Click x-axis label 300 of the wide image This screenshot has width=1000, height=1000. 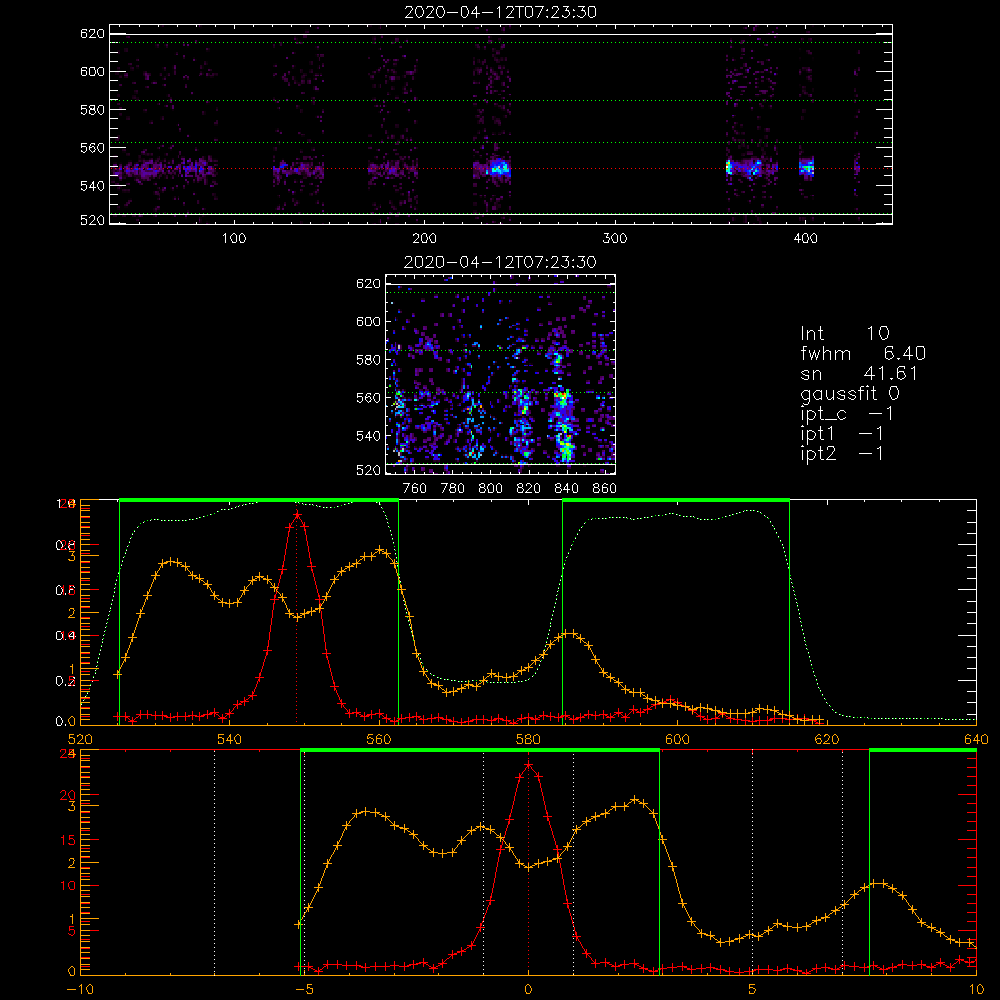point(615,239)
